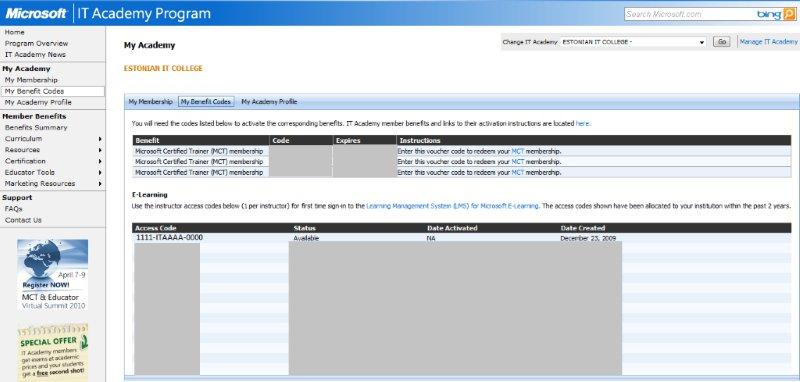The image size is (800, 382).
Task: Click the Member Benefits section heading
Action: tap(34, 116)
